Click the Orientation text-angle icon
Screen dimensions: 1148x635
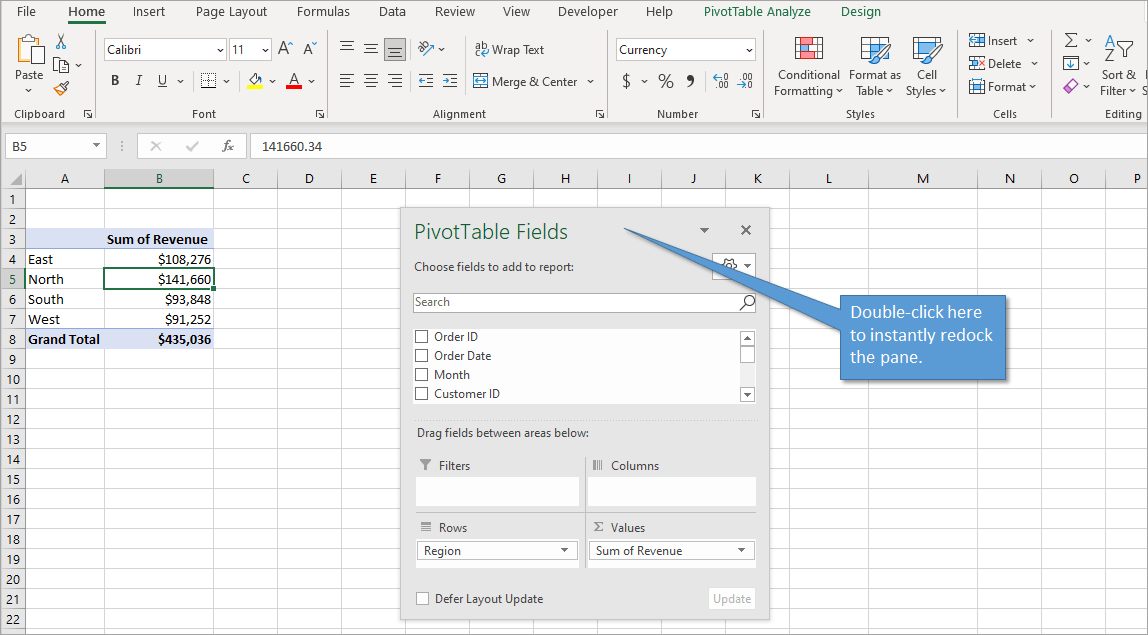(x=426, y=48)
